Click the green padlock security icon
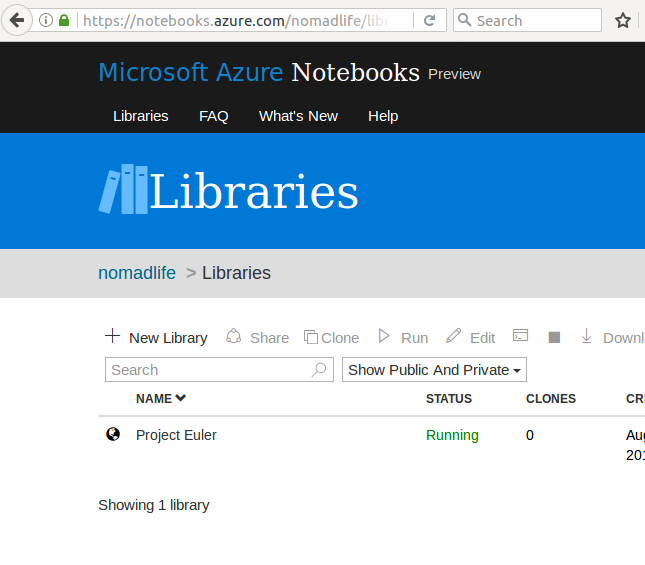This screenshot has height=565, width=645. click(64, 20)
